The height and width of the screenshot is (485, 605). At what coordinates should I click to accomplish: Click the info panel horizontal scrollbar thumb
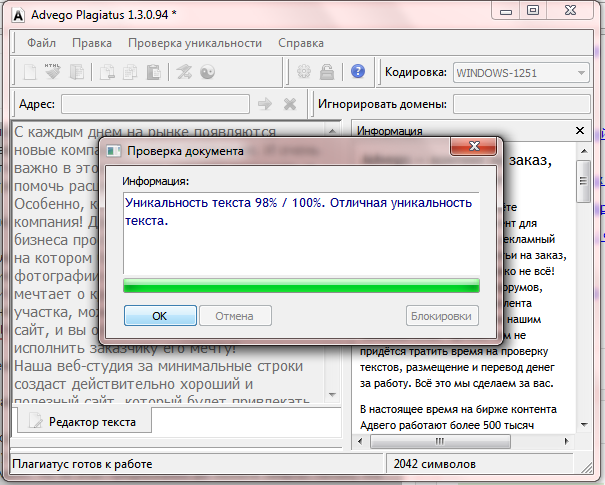440,441
